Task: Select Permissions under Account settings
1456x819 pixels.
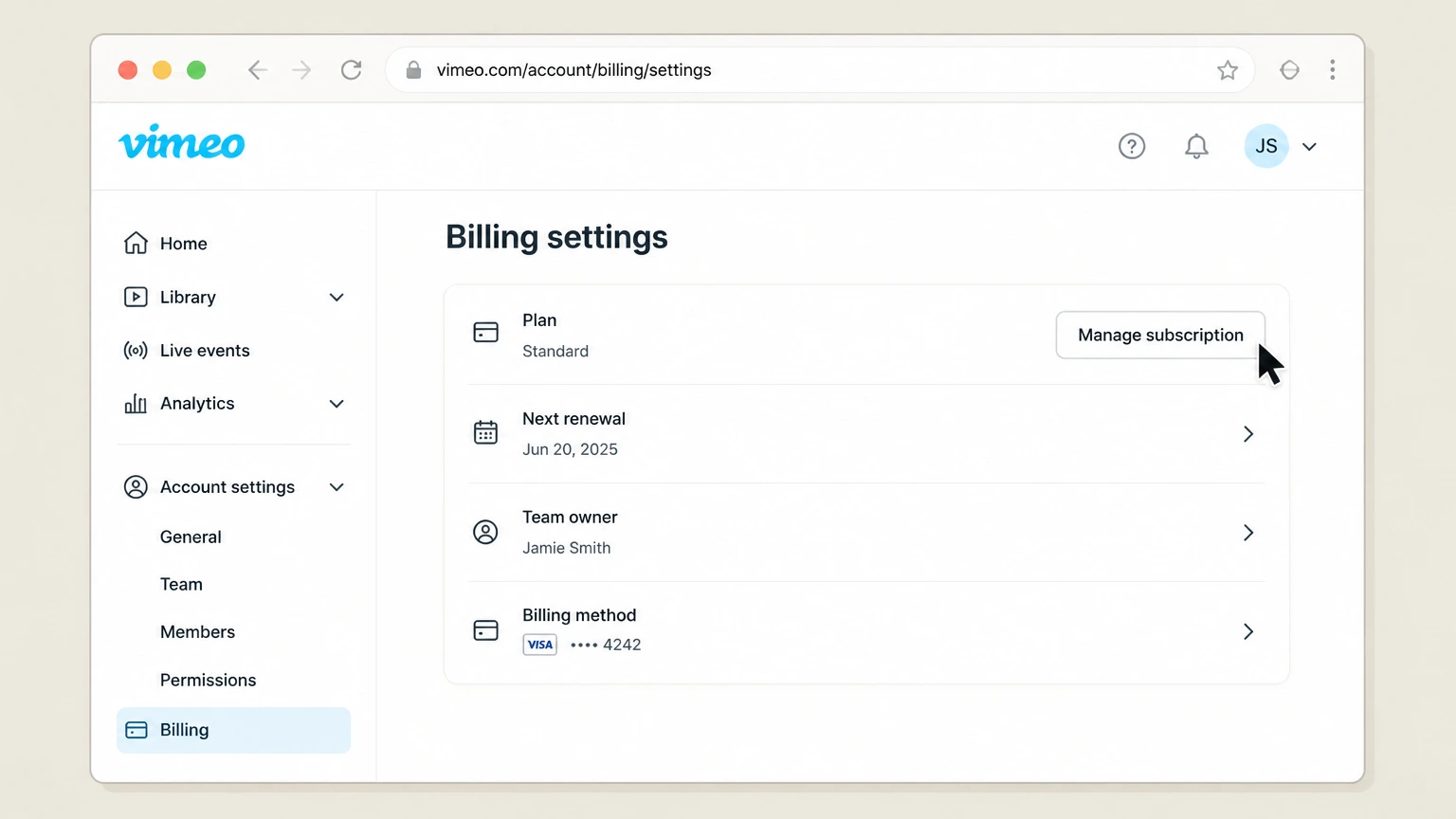Action: click(x=208, y=681)
